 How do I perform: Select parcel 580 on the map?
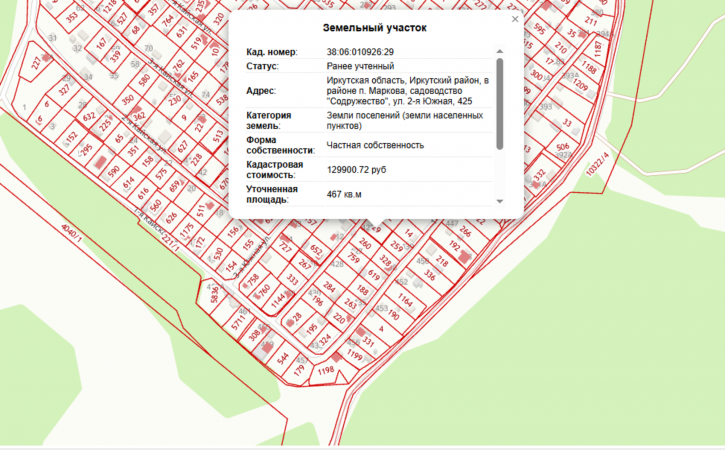pyautogui.click(x=144, y=80)
